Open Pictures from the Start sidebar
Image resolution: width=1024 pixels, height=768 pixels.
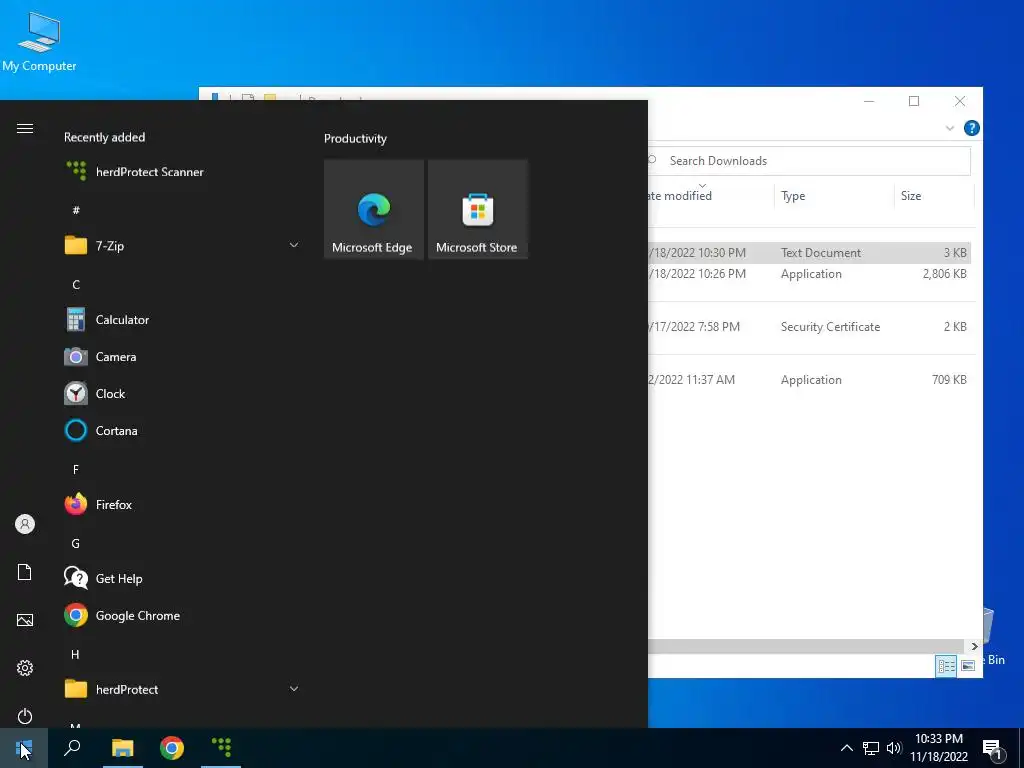(x=25, y=620)
